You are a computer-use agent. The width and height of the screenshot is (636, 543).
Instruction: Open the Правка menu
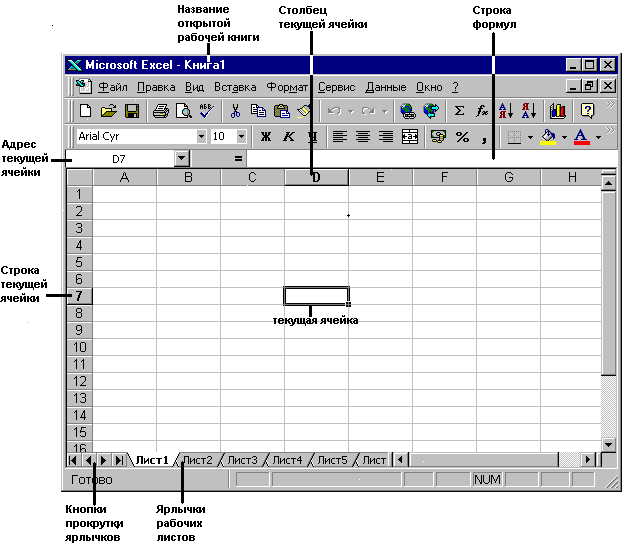click(156, 87)
